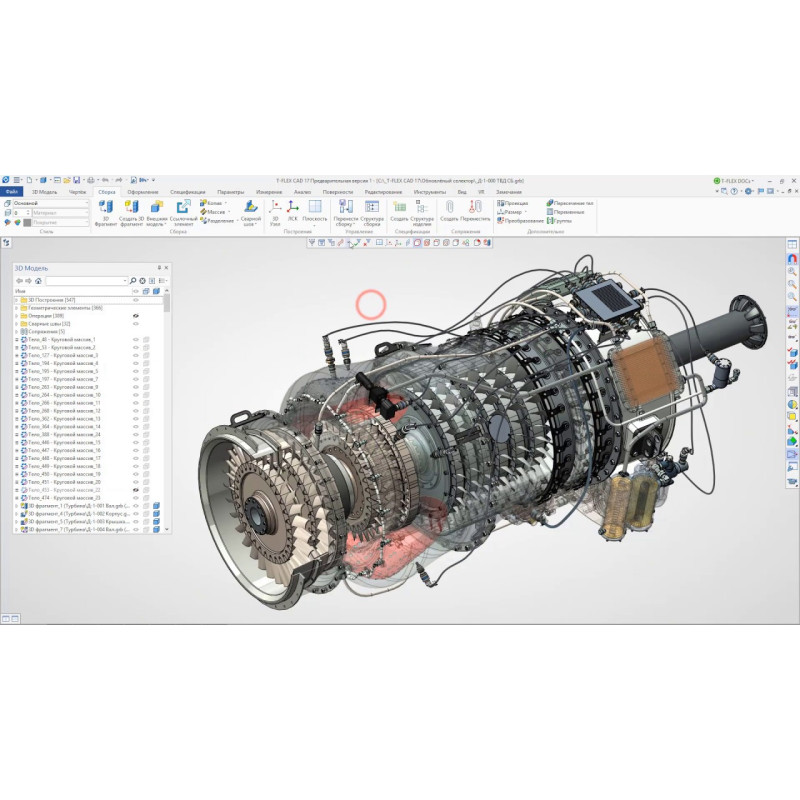Expand the Сварные швы tree node

click(17, 324)
